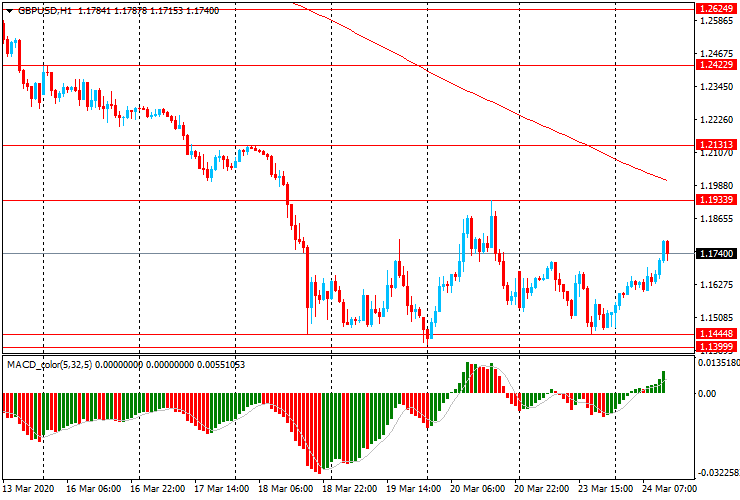Select the 20 Mar 06:00 time label

[478, 488]
